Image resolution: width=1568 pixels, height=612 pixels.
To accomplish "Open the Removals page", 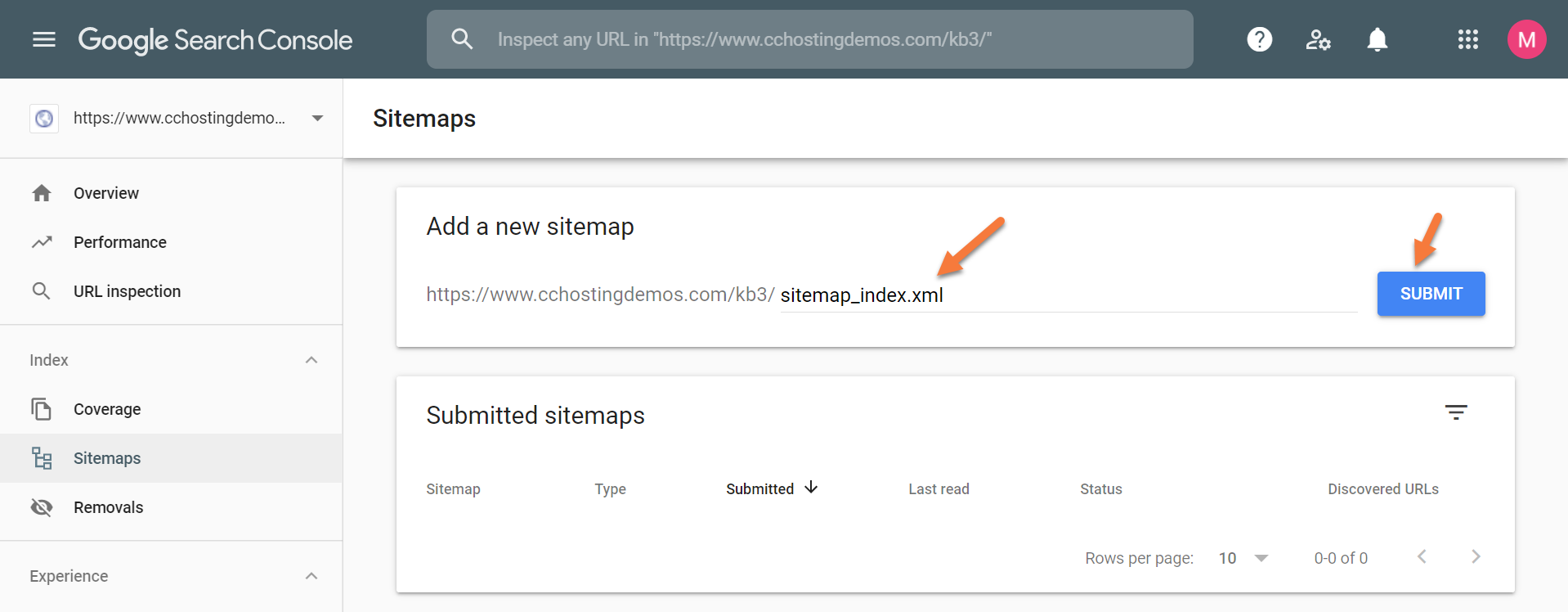I will 108,507.
